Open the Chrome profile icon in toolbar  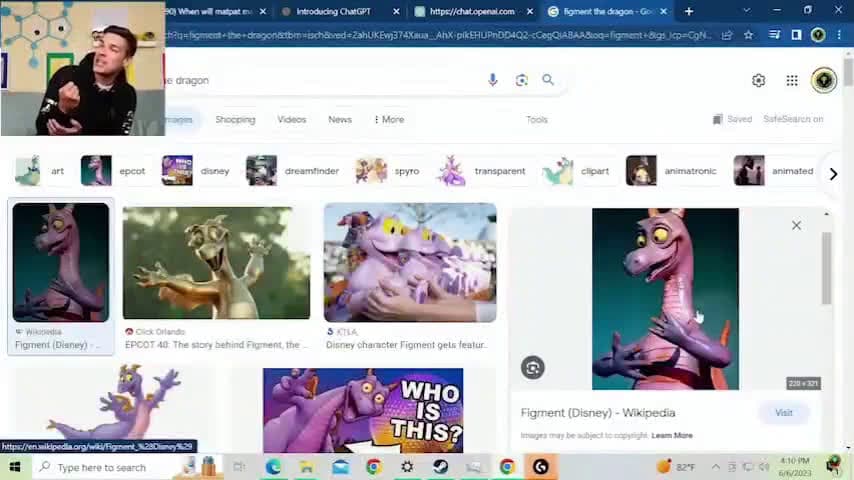point(818,35)
